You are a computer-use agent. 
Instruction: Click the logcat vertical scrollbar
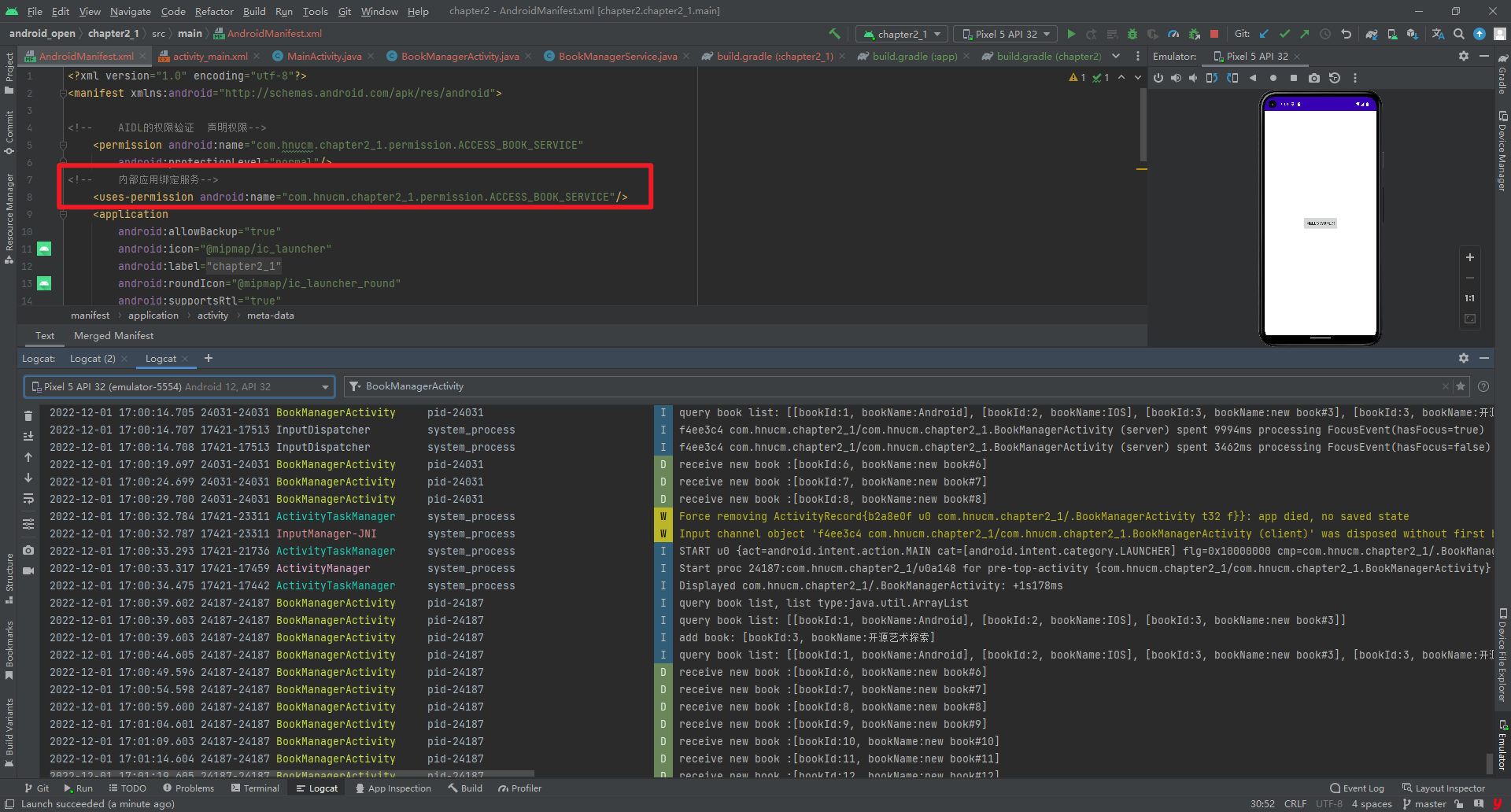[1489, 762]
